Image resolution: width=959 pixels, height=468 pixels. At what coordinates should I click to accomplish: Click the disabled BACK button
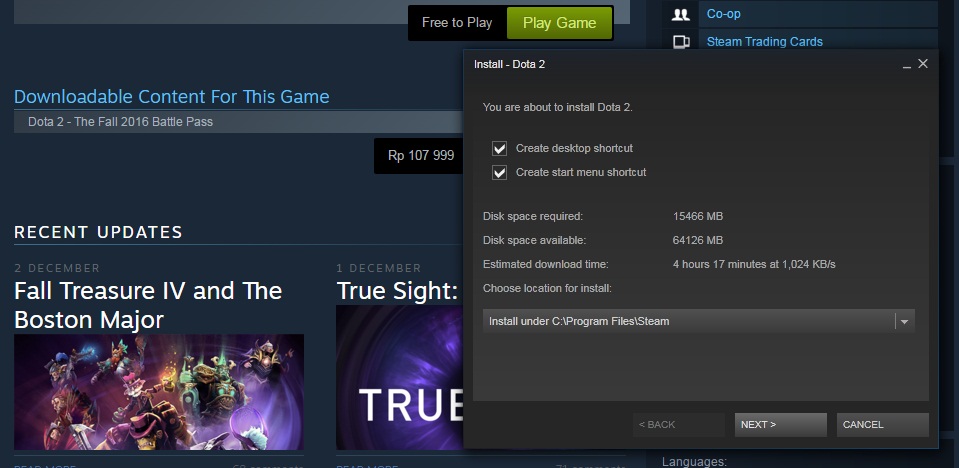(678, 425)
